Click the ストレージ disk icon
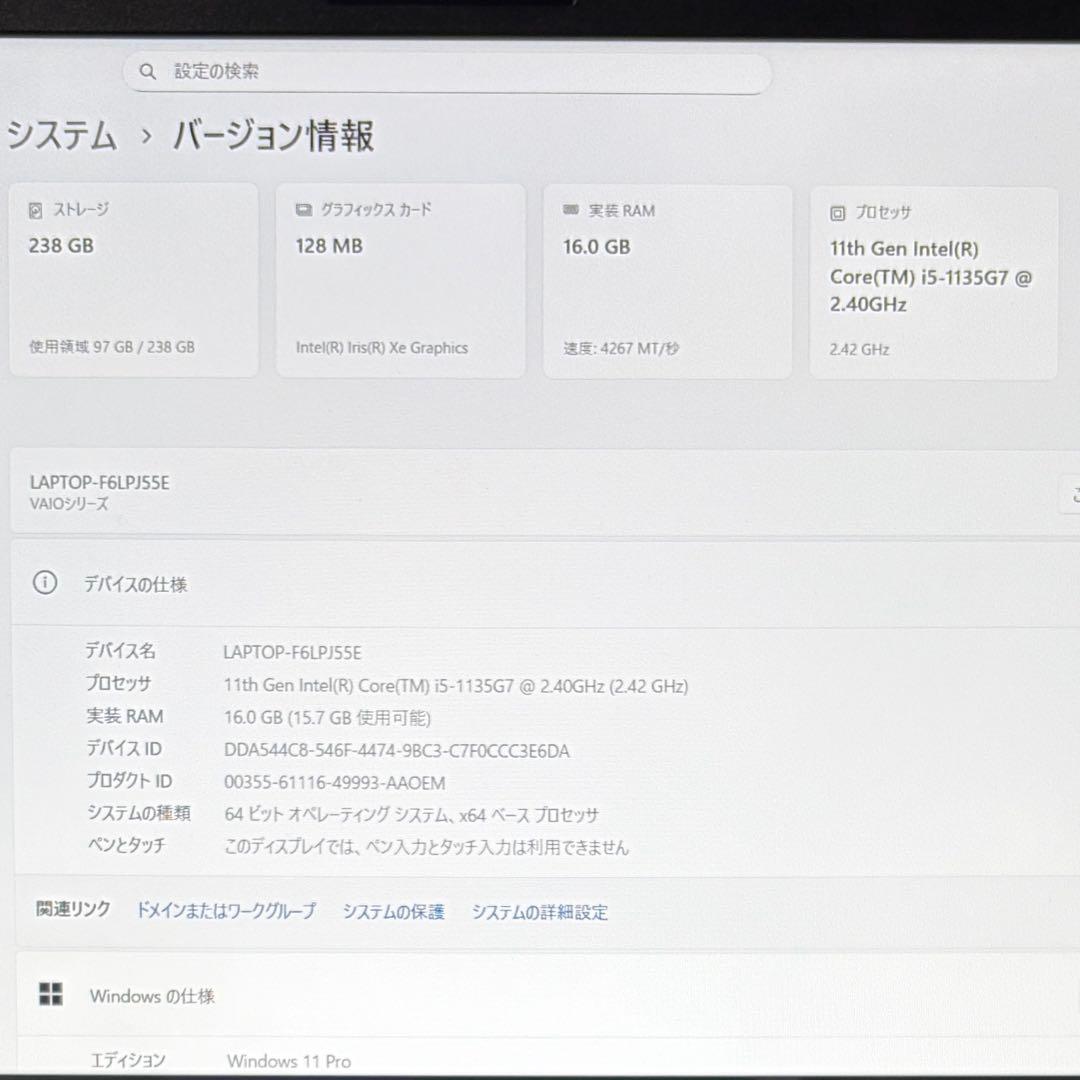The width and height of the screenshot is (1080, 1080). pyautogui.click(x=35, y=210)
